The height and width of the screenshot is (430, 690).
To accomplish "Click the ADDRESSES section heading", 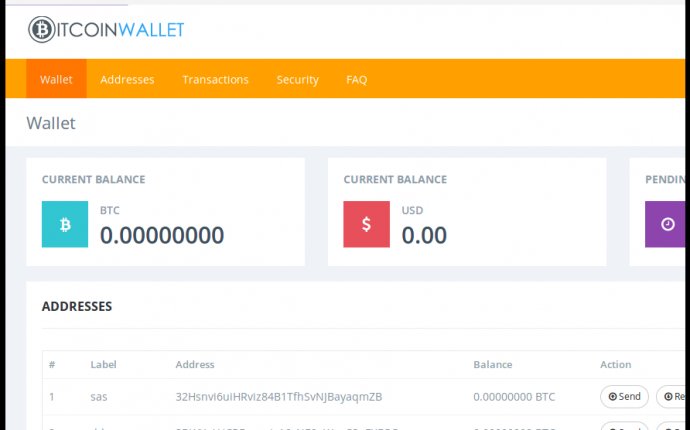I will [x=77, y=306].
